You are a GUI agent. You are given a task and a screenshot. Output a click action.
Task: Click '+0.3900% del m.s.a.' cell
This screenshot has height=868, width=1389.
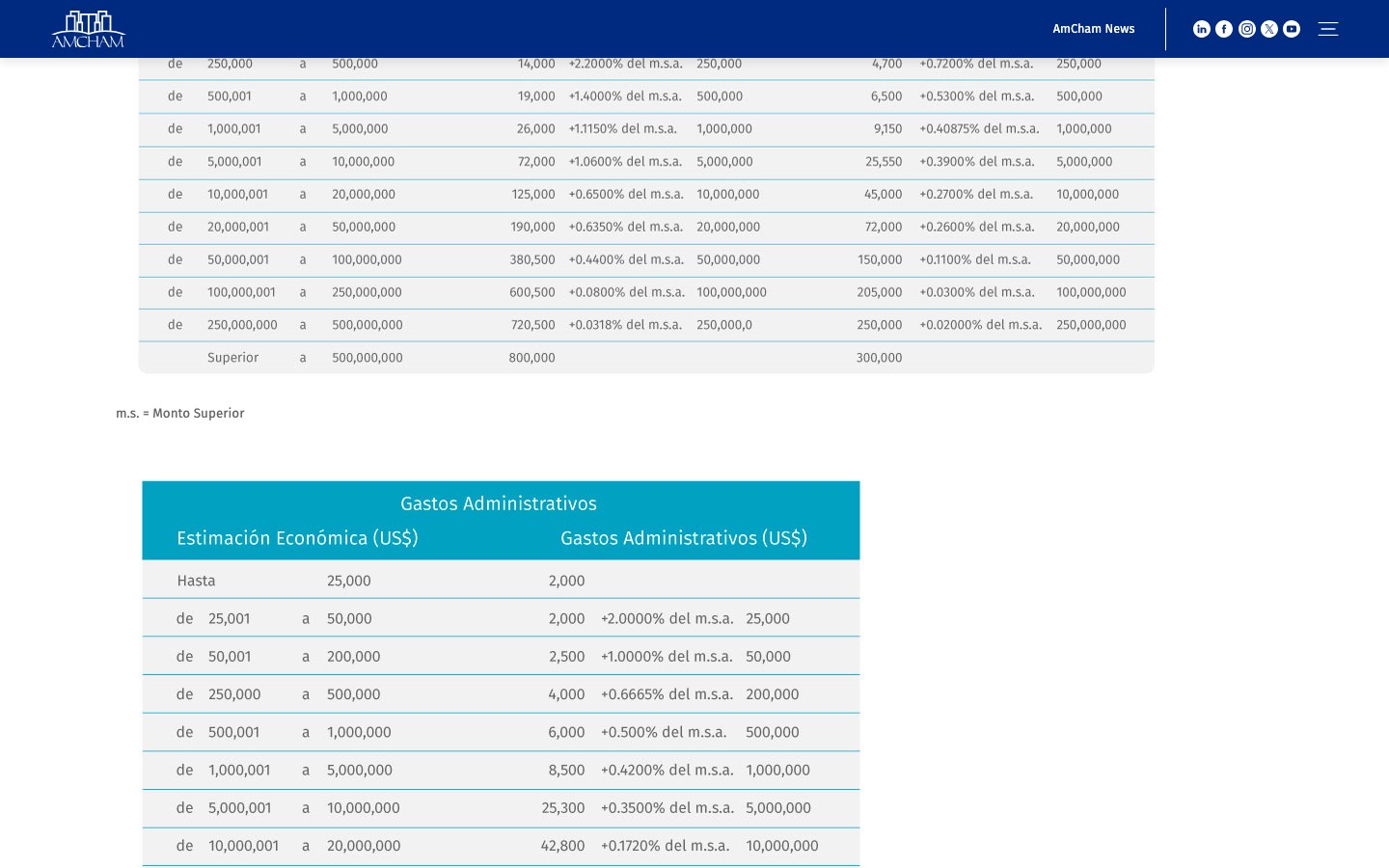[976, 161]
